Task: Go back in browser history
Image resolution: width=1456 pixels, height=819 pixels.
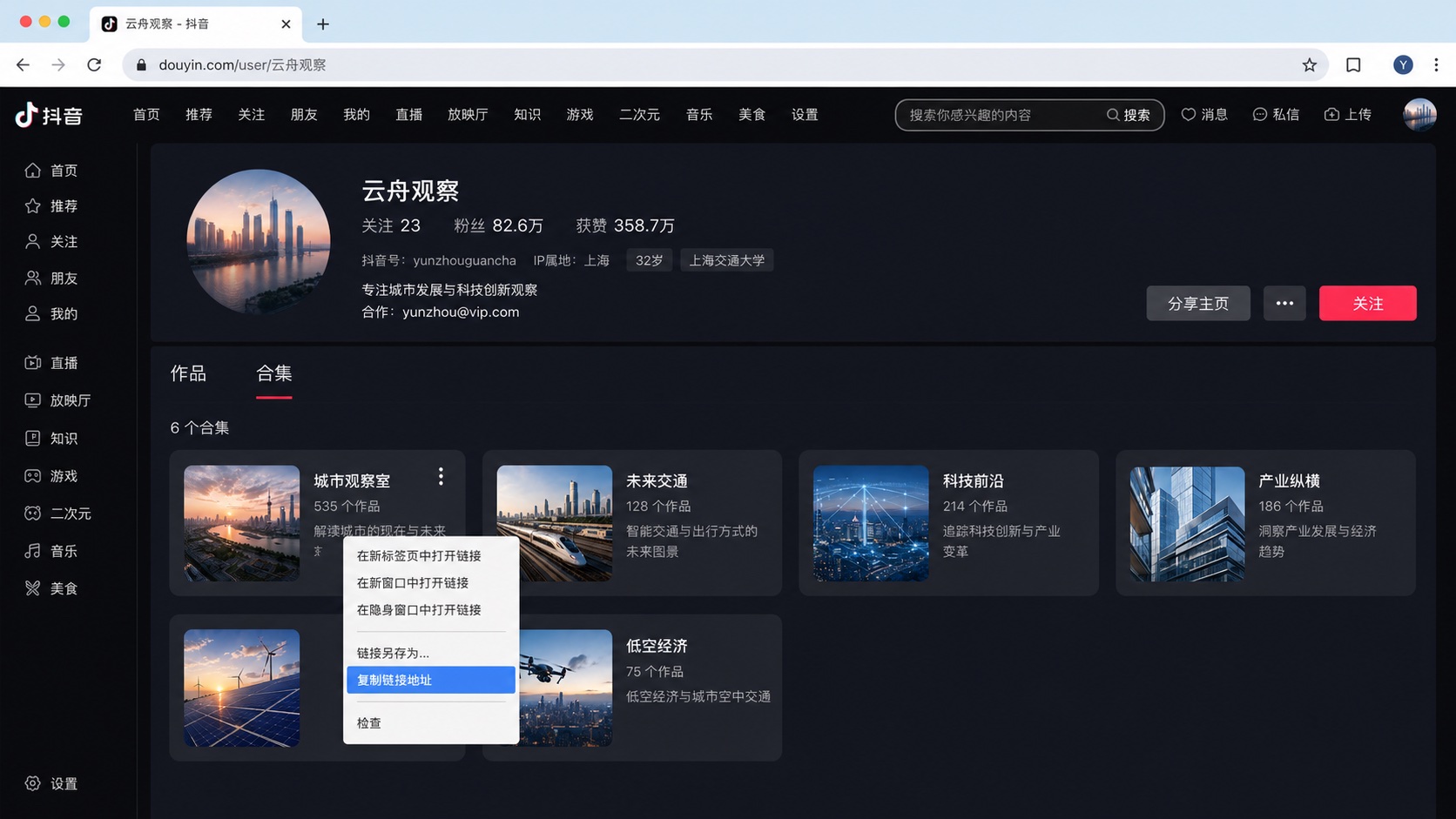Action: pyautogui.click(x=23, y=64)
